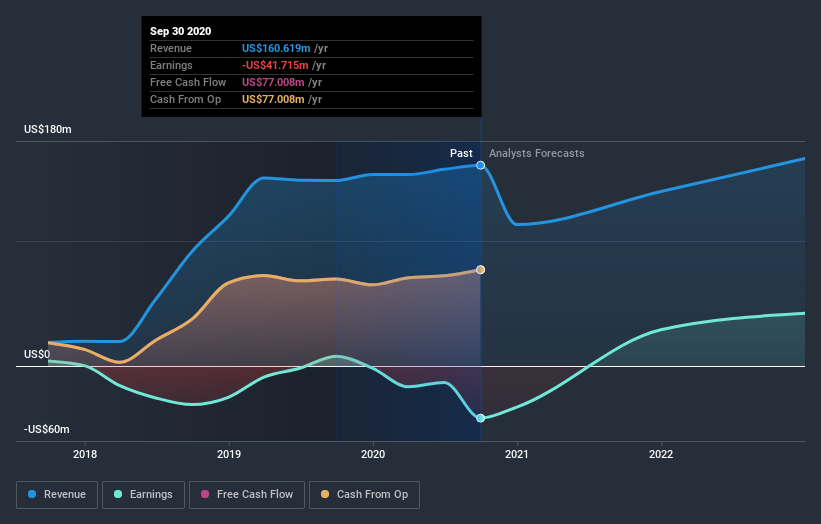Click the Free Cash Flow label in tooltip

coord(188,82)
